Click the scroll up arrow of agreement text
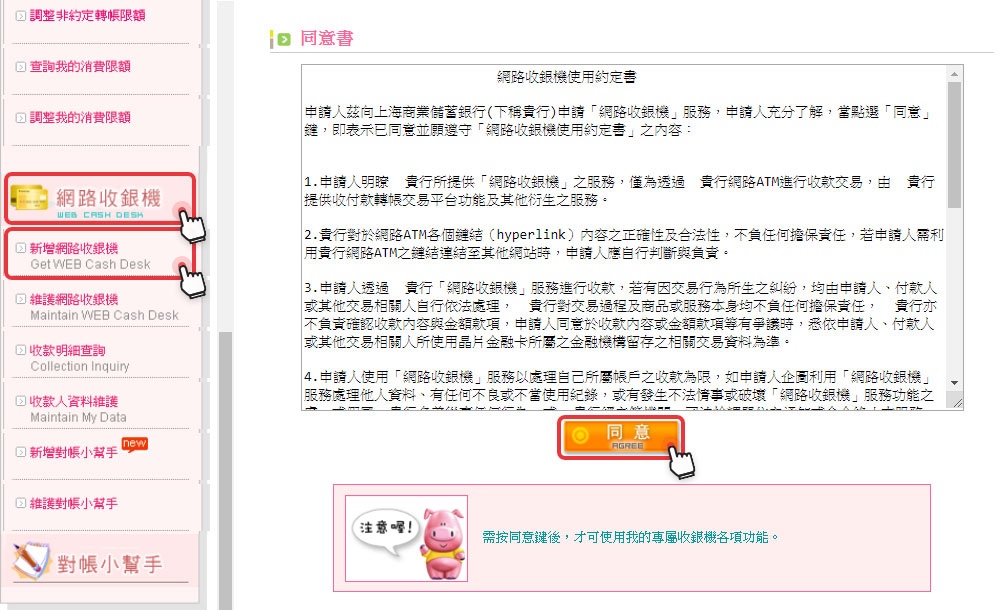The height and width of the screenshot is (610, 1000). click(954, 75)
